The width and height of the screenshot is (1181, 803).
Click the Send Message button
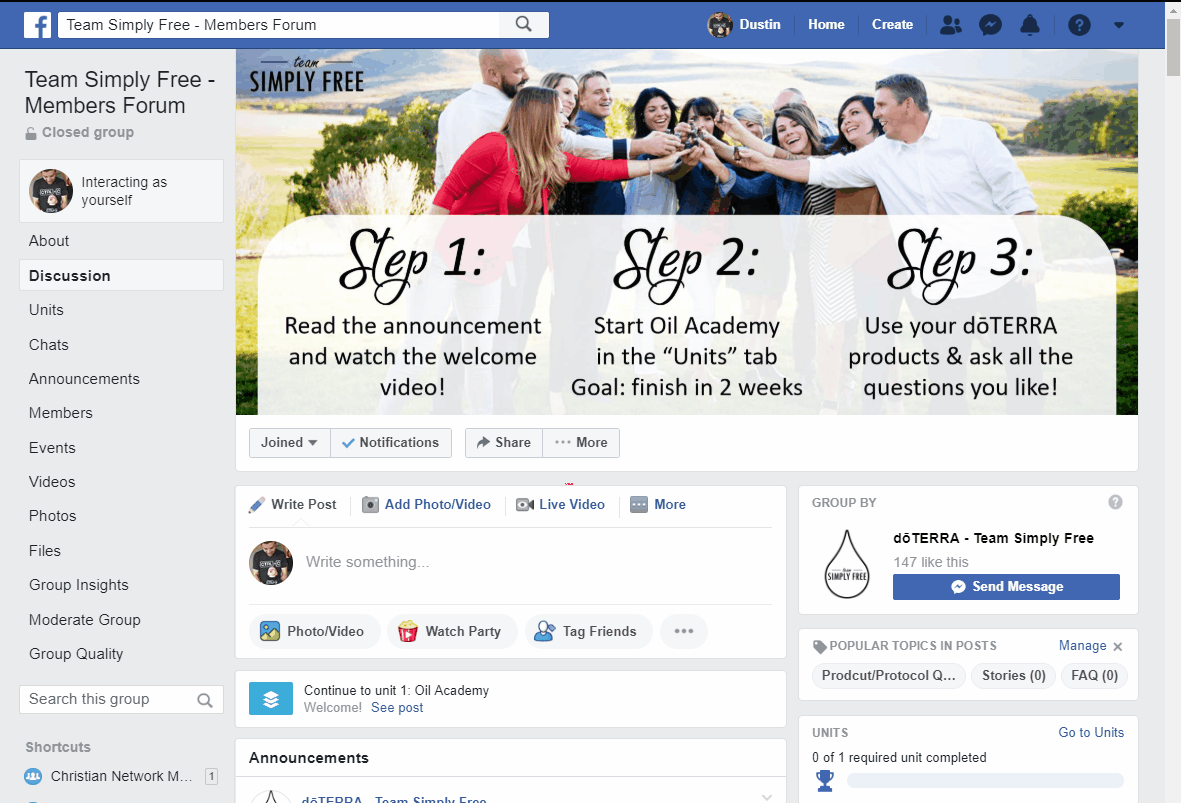coord(1006,587)
